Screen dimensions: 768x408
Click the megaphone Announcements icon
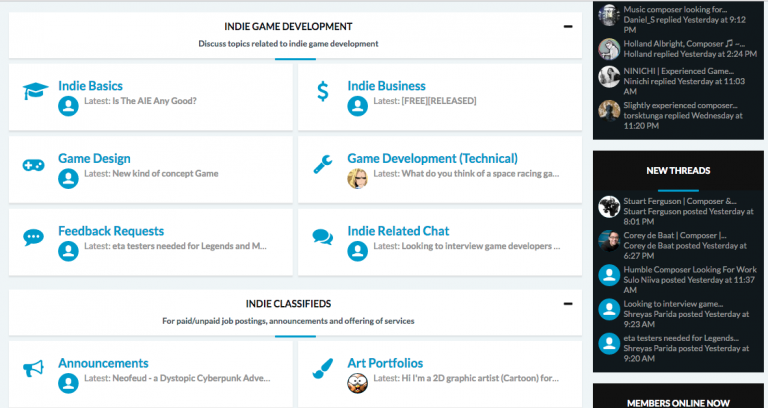(35, 369)
